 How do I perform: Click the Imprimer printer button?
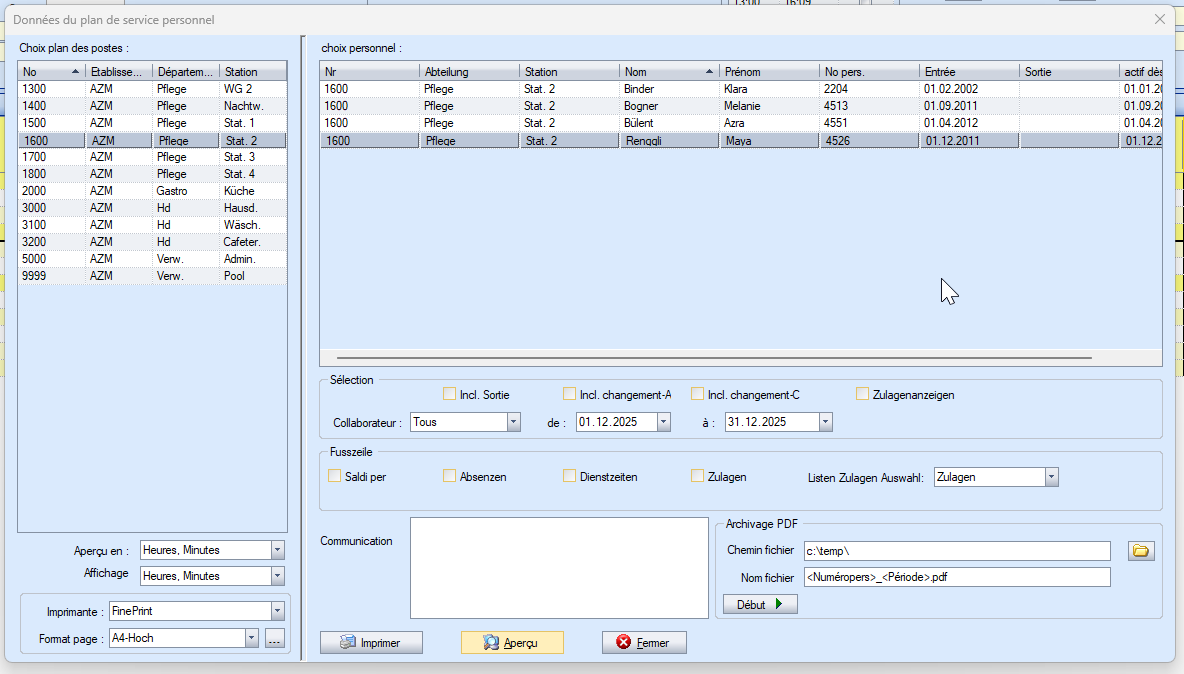371,643
